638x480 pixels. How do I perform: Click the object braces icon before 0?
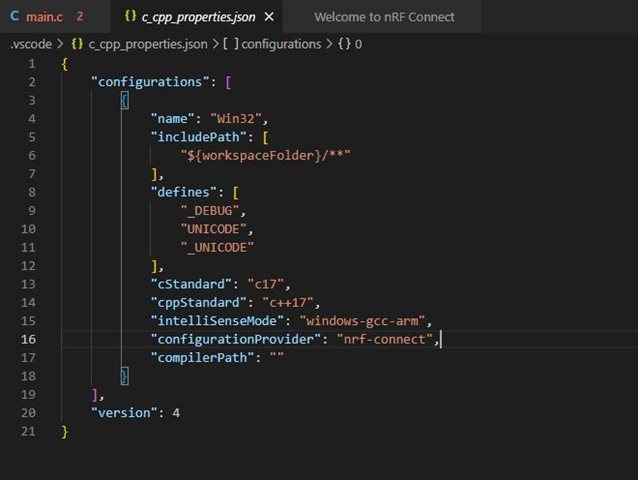[344, 44]
